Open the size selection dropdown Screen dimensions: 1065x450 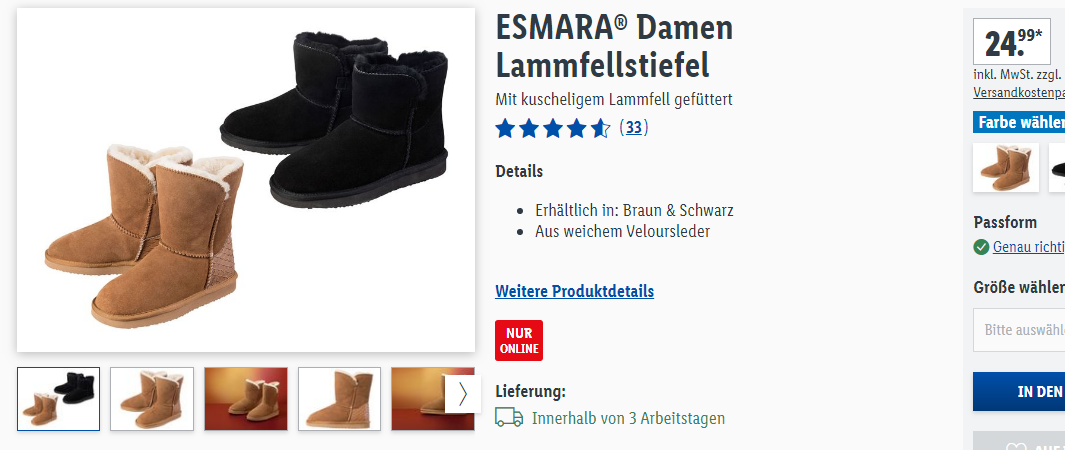1019,330
